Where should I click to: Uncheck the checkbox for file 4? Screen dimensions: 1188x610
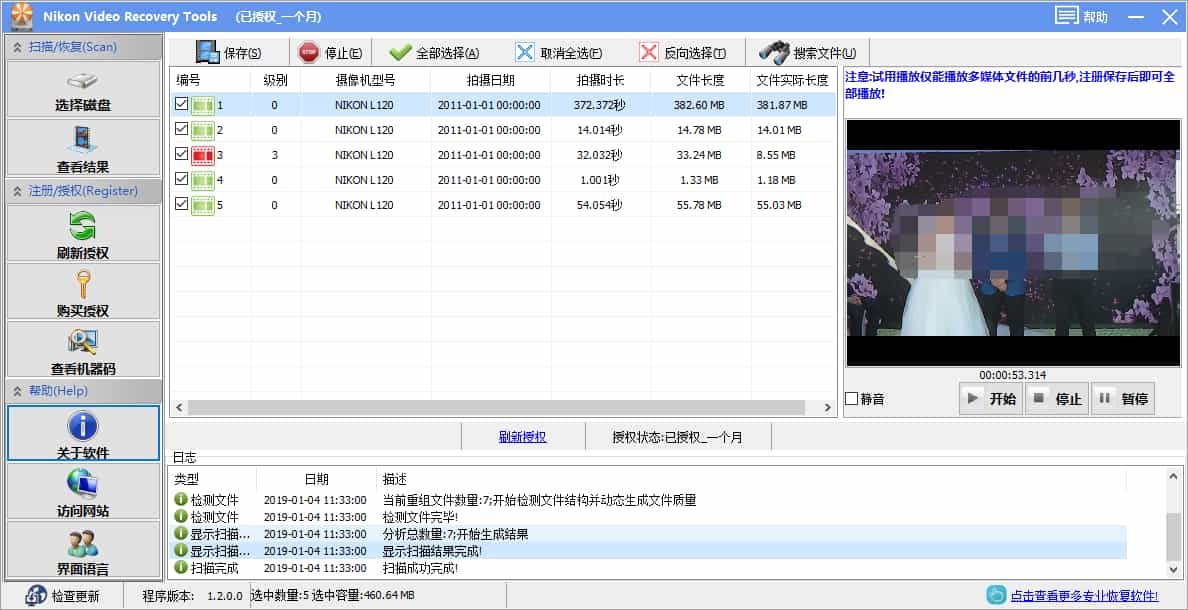(181, 179)
